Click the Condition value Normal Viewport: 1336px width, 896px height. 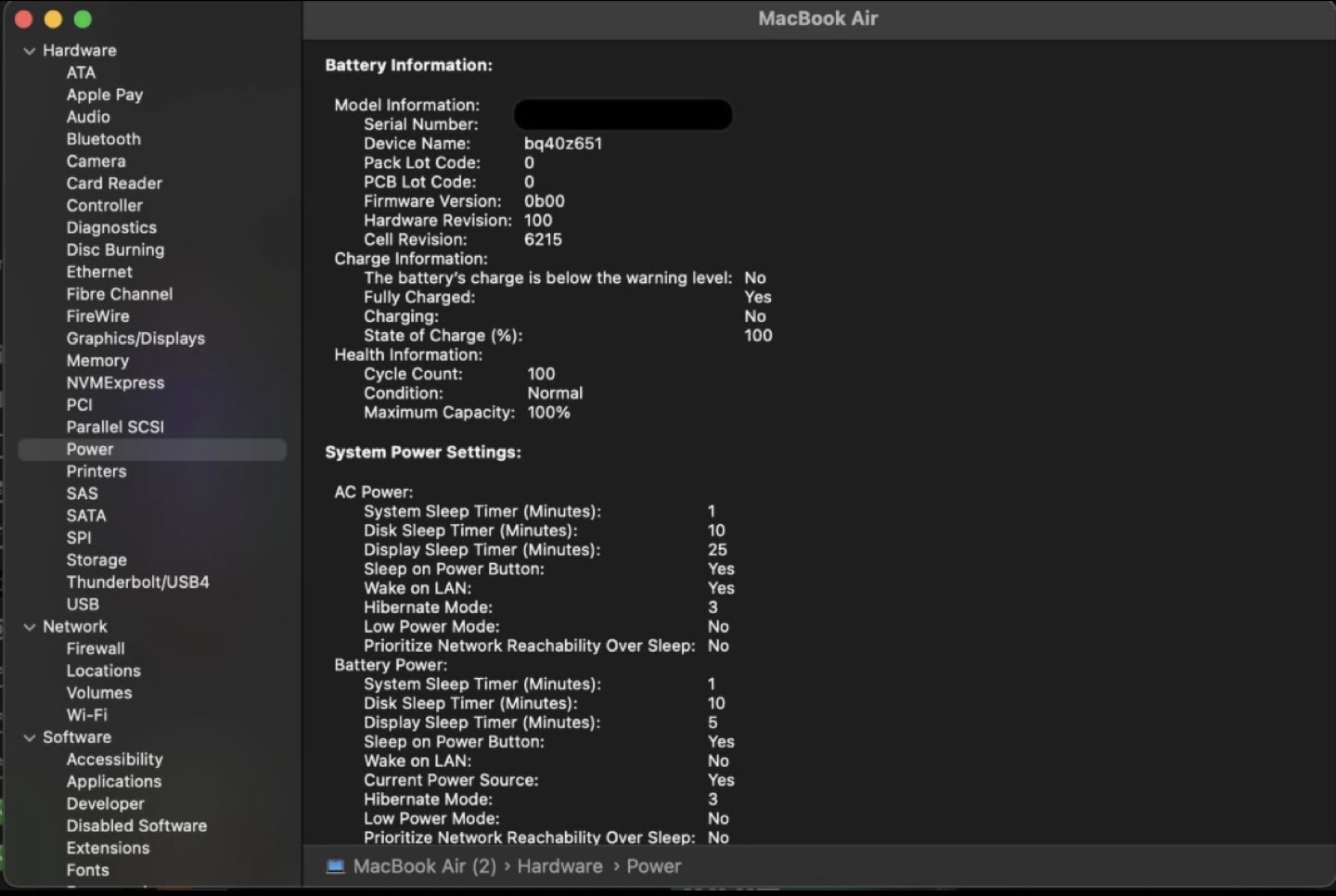click(555, 393)
